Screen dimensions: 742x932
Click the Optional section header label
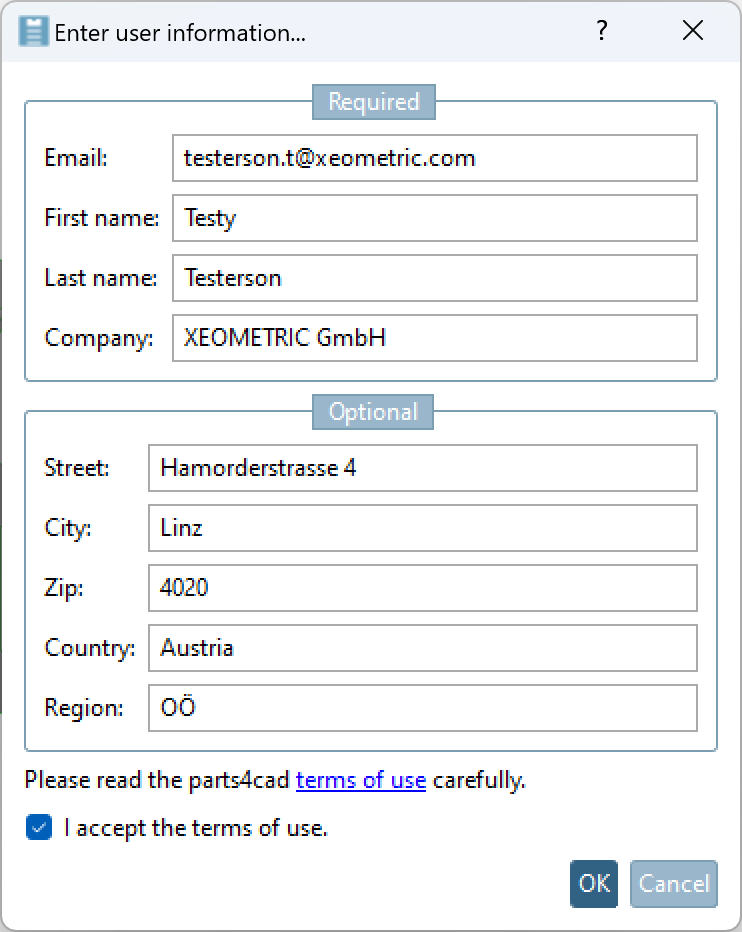(x=372, y=411)
